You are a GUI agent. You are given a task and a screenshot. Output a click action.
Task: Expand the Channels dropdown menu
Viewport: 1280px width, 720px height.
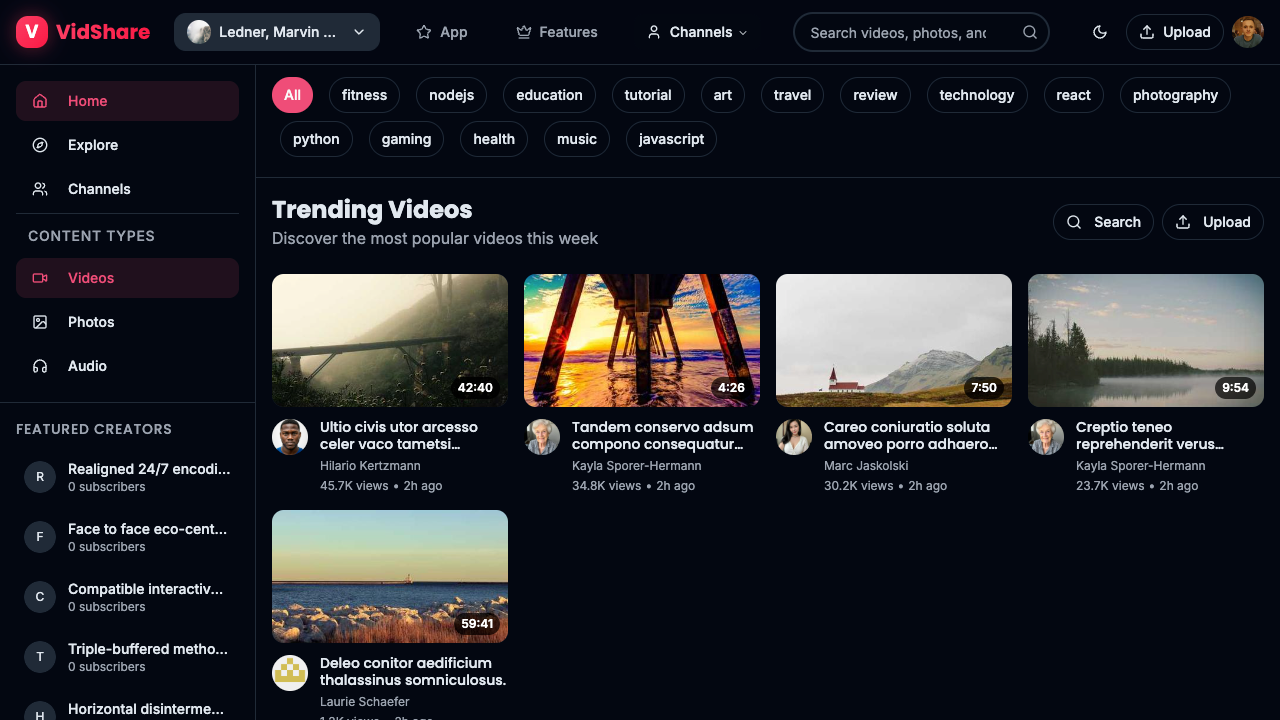pyautogui.click(x=698, y=32)
